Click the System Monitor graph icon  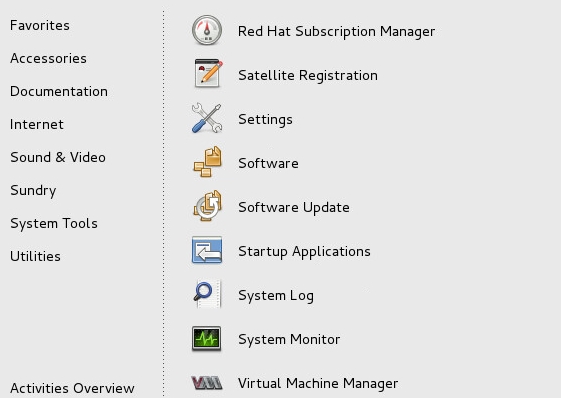(206, 338)
